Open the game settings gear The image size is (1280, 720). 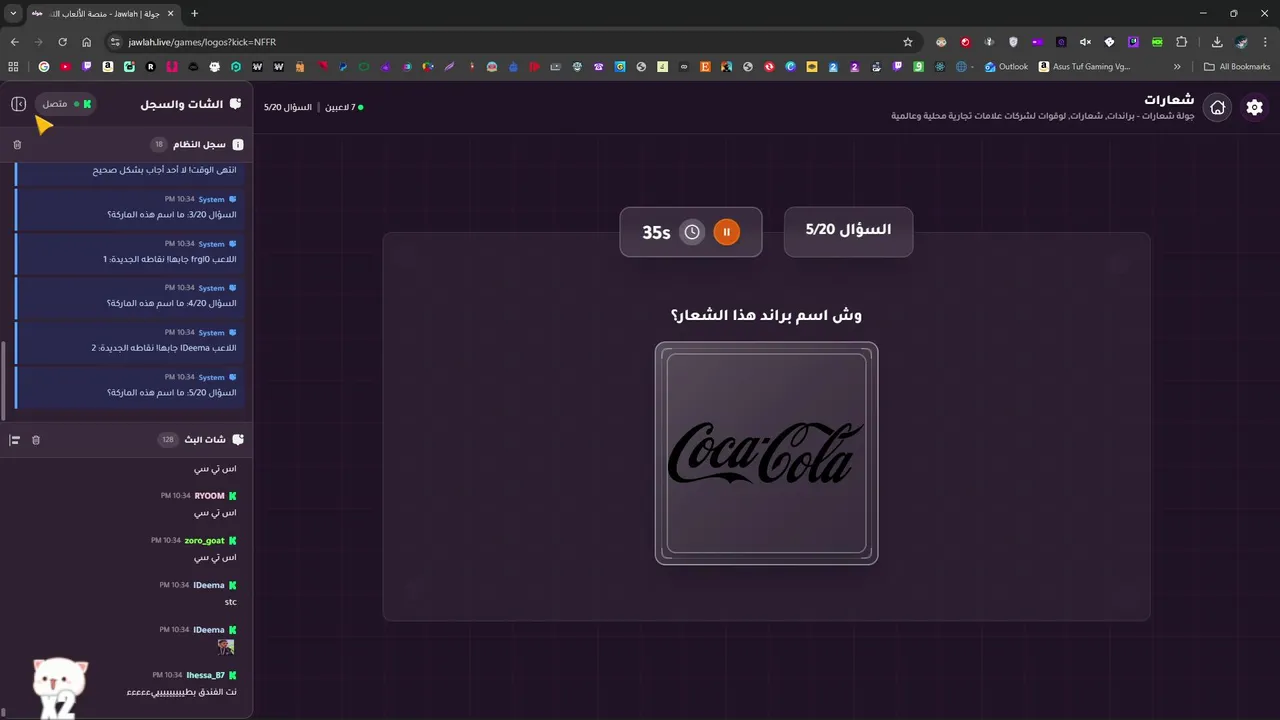[1254, 108]
